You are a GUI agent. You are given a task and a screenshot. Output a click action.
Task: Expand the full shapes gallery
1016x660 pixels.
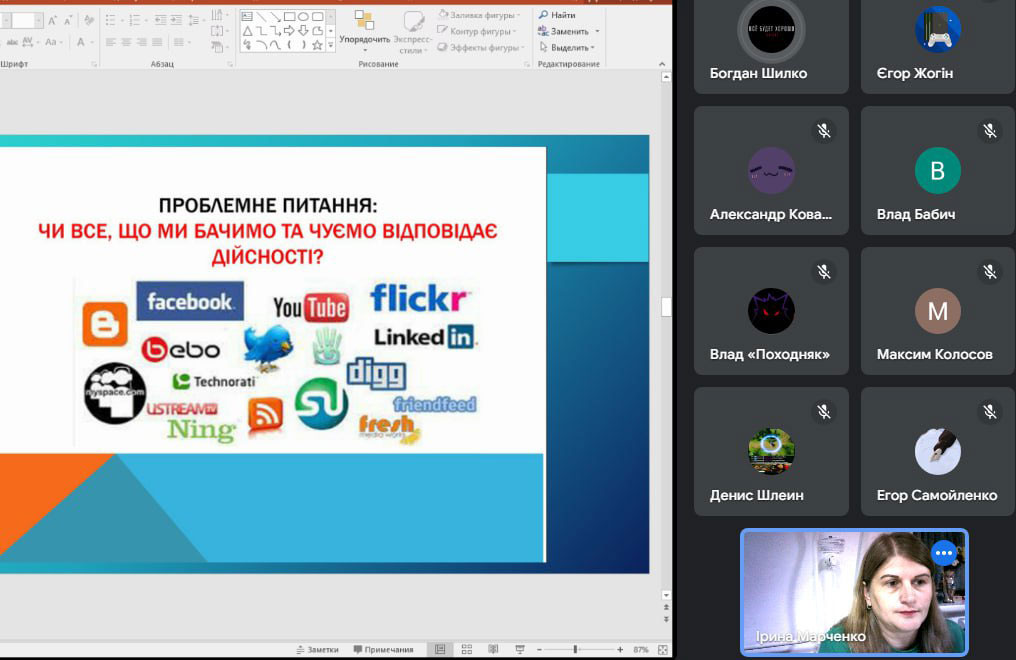pyautogui.click(x=330, y=45)
